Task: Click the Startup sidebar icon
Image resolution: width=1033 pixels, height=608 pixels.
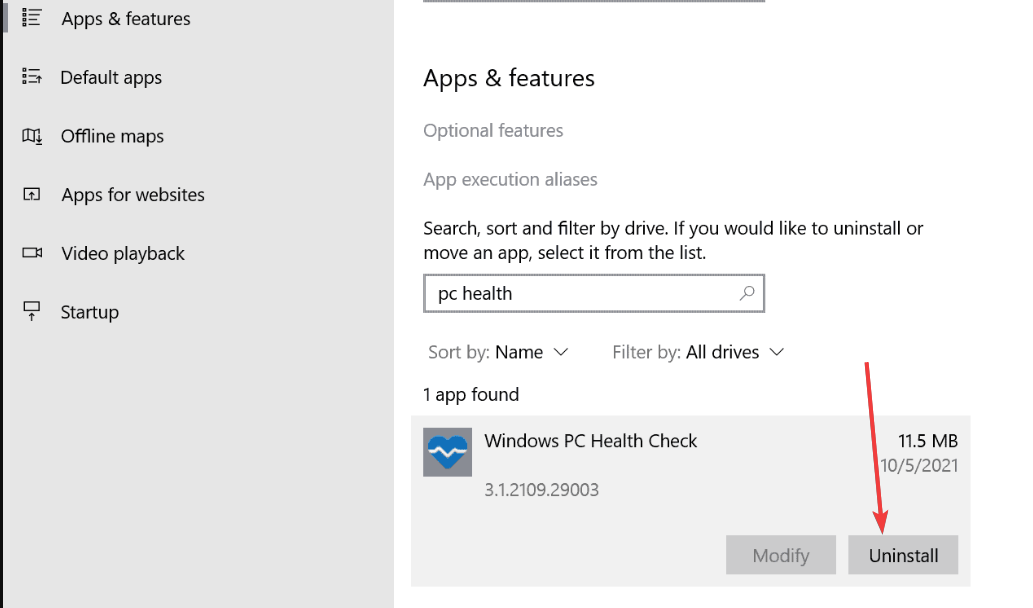Action: (31, 312)
